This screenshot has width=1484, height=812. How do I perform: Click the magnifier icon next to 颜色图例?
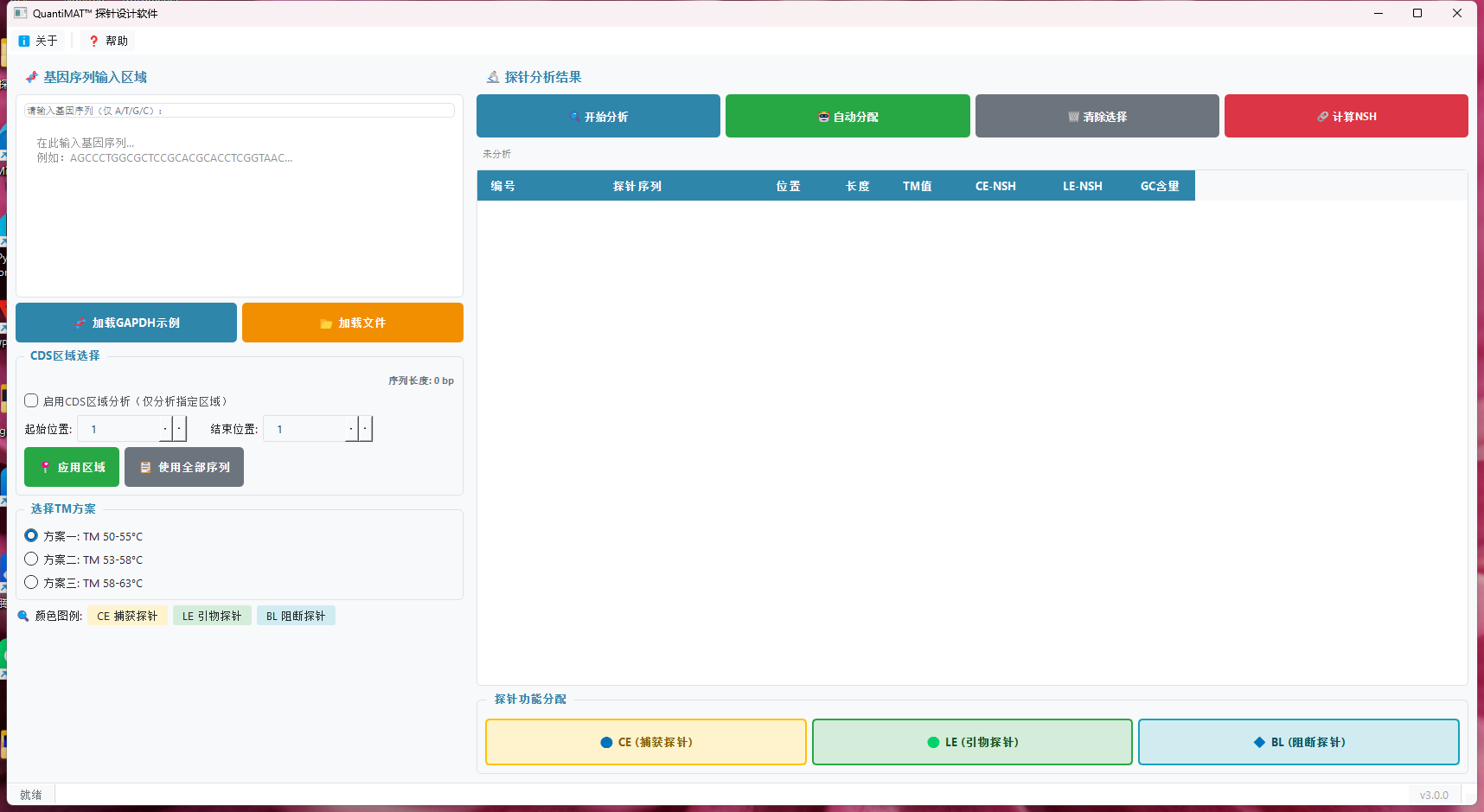[x=22, y=615]
